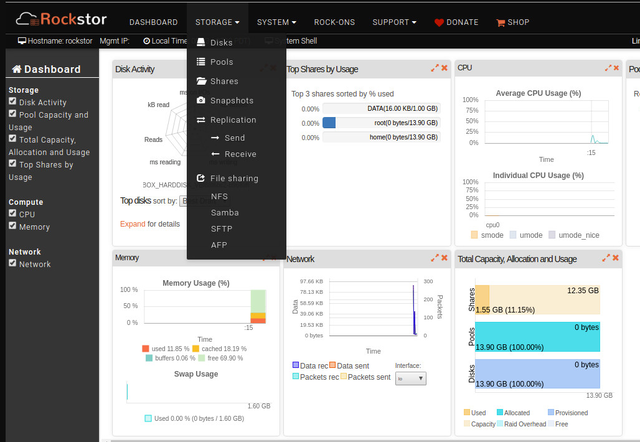Viewport: 640px width, 442px height.
Task: Click the File sharing icon
Action: pos(201,178)
